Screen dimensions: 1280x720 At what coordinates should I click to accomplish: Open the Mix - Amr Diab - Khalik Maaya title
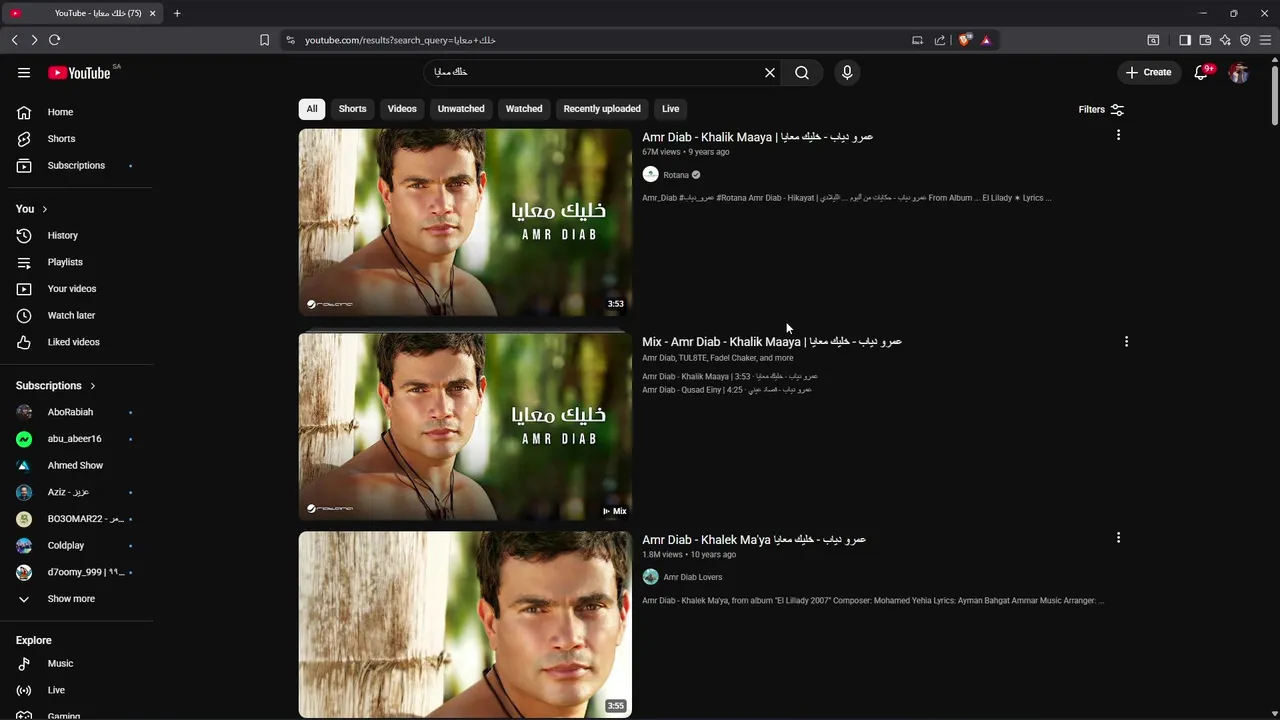coord(772,342)
